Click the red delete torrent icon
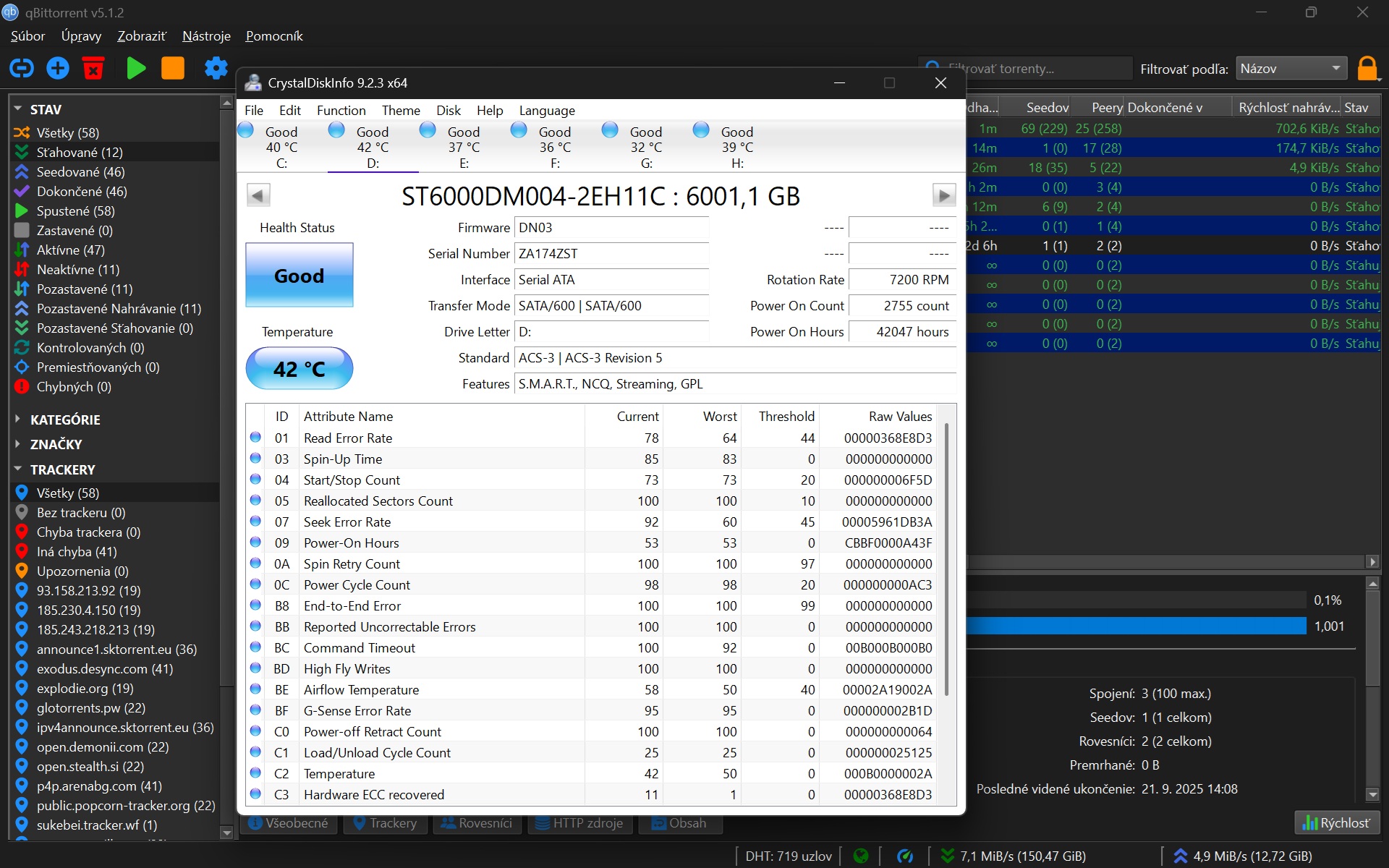1389x868 pixels. (93, 69)
